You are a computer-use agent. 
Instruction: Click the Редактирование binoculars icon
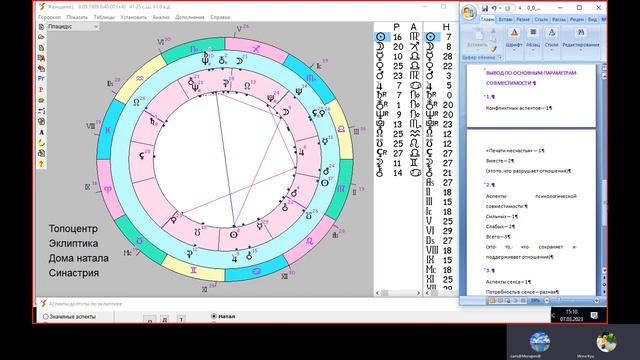pos(581,33)
